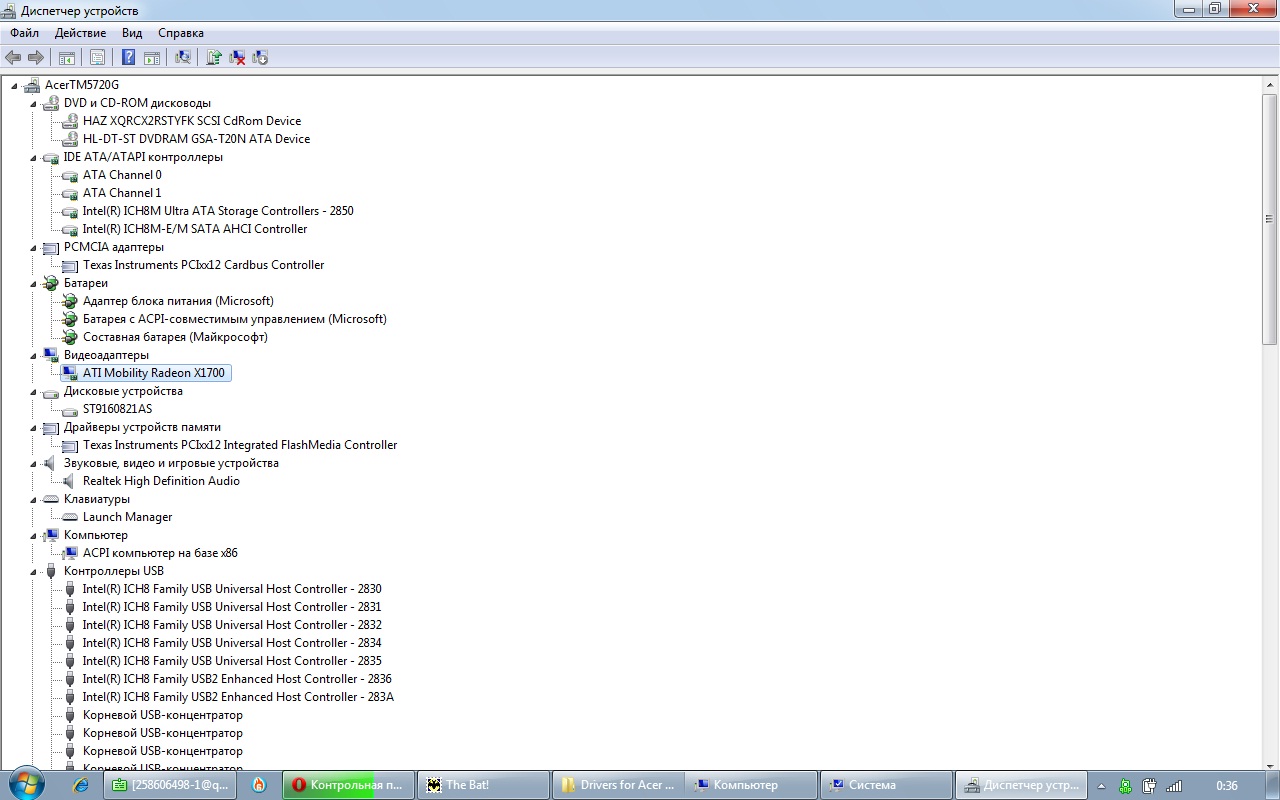Click the vertical scrollbar thumb
Screen dimensions: 1280x800
click(x=1269, y=220)
